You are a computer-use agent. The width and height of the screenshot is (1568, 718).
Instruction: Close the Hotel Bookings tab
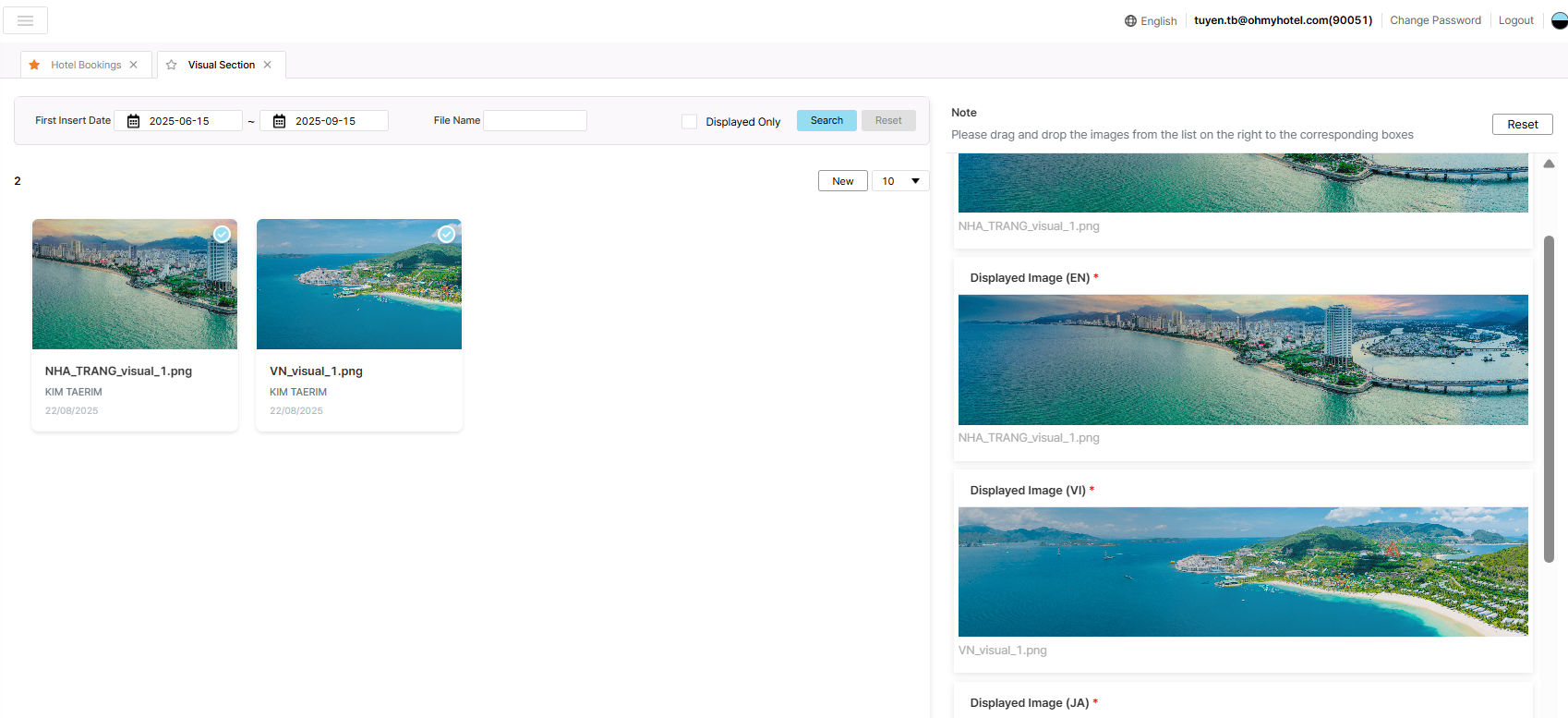pyautogui.click(x=134, y=65)
